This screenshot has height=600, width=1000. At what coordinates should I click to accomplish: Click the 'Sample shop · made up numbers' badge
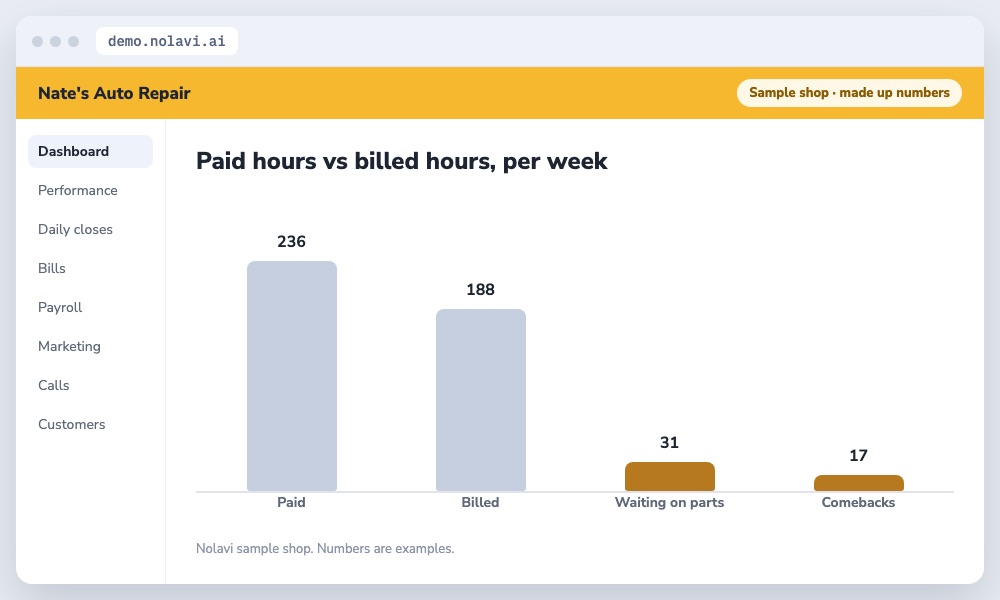(x=849, y=92)
